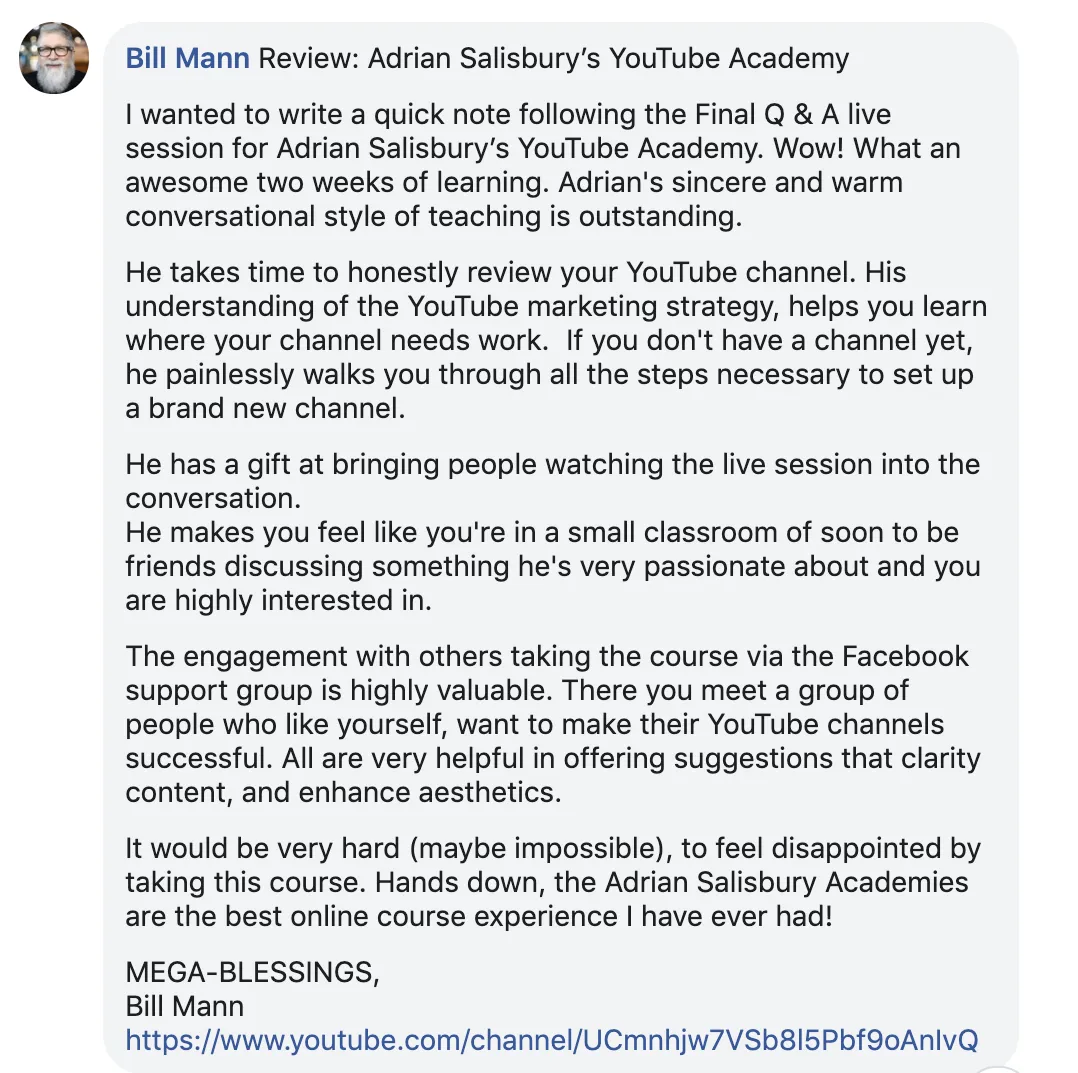Viewport: 1078px width, 1073px height.
Task: Click the 'support group is highly valuable' line
Action: tap(517, 690)
